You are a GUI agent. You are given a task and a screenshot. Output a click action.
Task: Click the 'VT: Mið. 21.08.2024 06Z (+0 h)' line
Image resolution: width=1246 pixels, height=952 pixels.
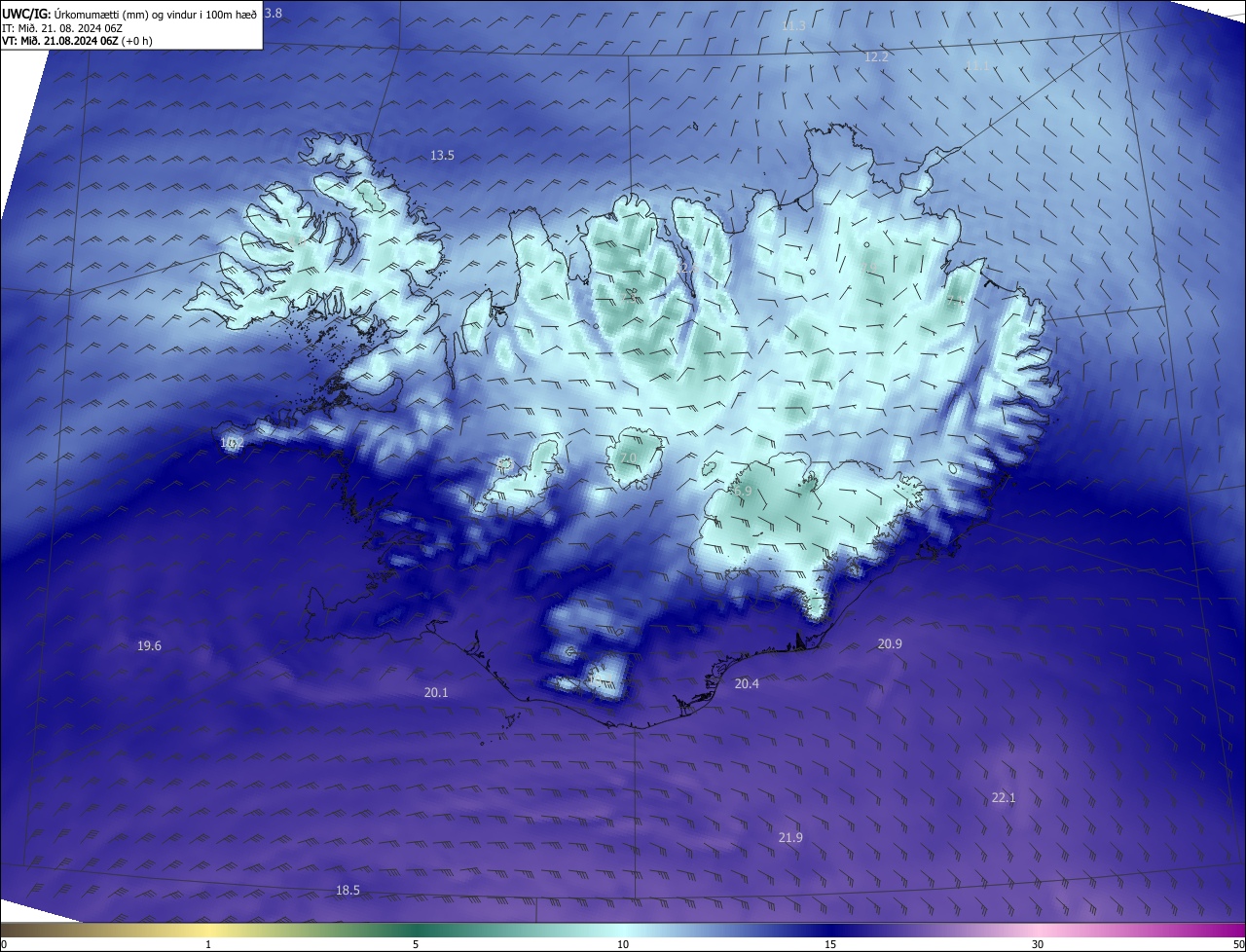click(77, 41)
